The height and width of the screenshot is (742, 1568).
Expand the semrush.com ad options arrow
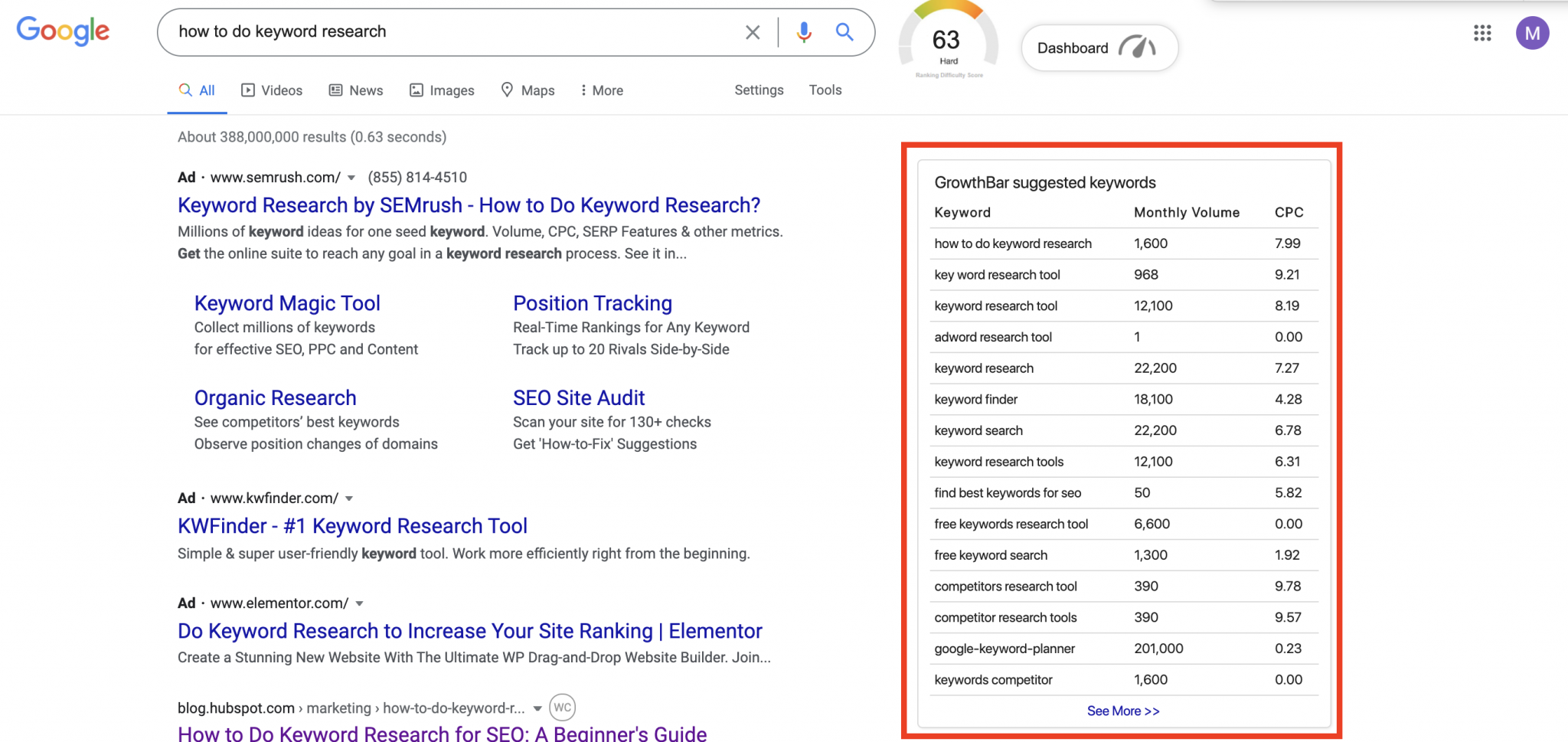pyautogui.click(x=351, y=177)
